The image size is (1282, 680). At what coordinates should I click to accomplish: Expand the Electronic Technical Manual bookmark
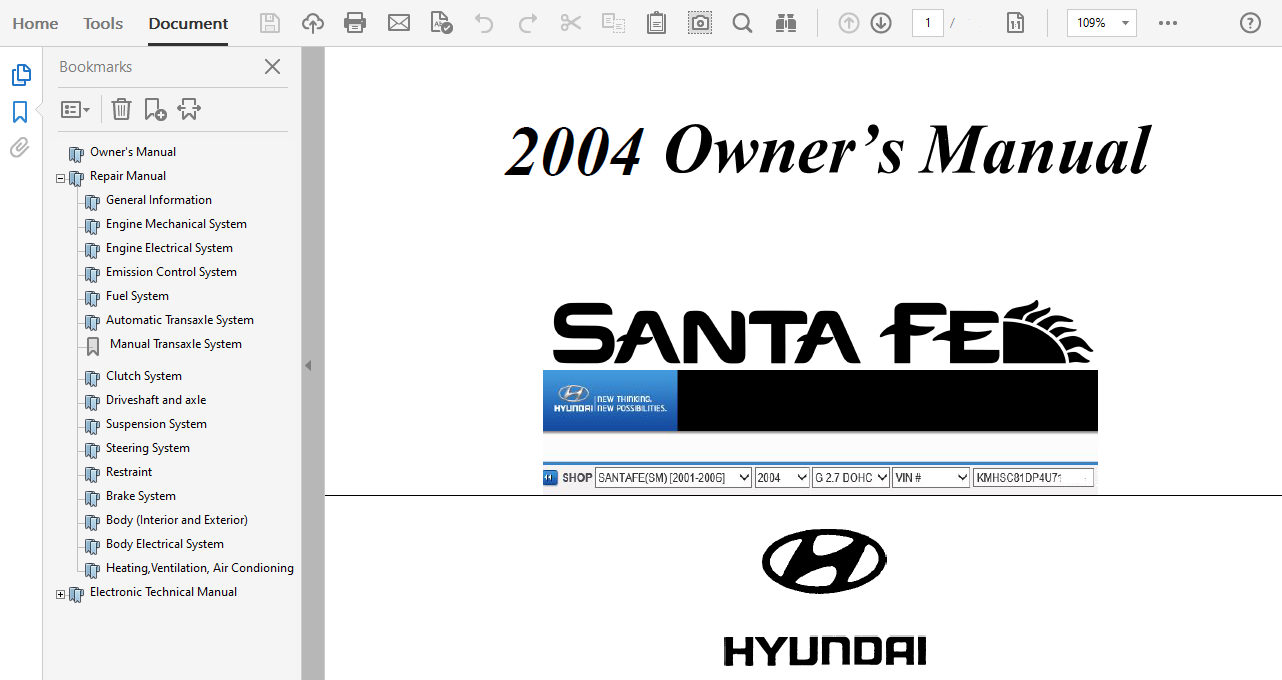click(61, 594)
